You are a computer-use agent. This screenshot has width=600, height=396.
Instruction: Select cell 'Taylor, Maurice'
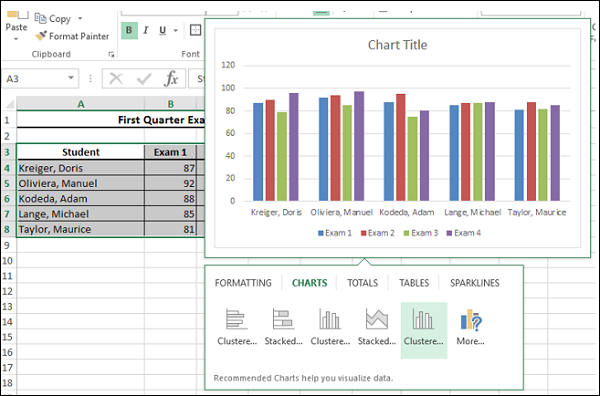click(x=80, y=229)
